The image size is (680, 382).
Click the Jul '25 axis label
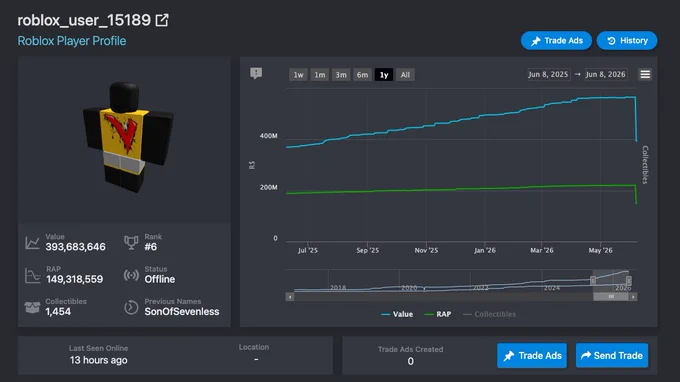pyautogui.click(x=307, y=250)
